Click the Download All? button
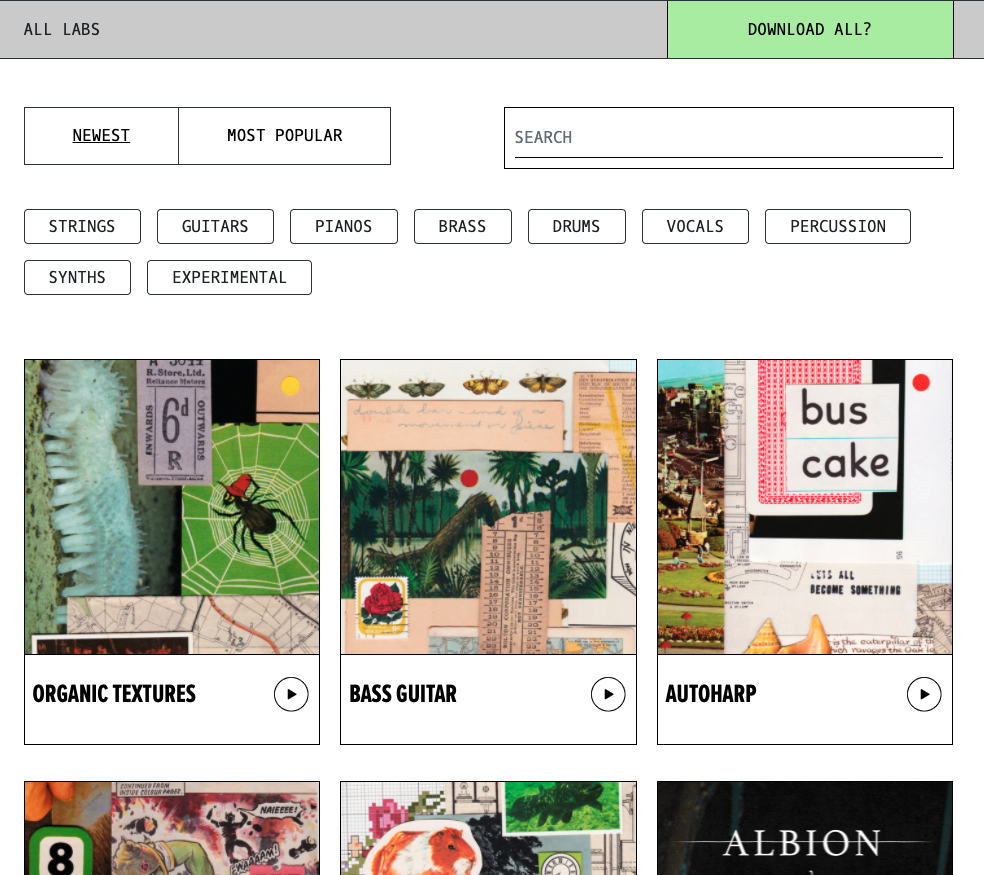The height and width of the screenshot is (875, 984). pos(810,30)
